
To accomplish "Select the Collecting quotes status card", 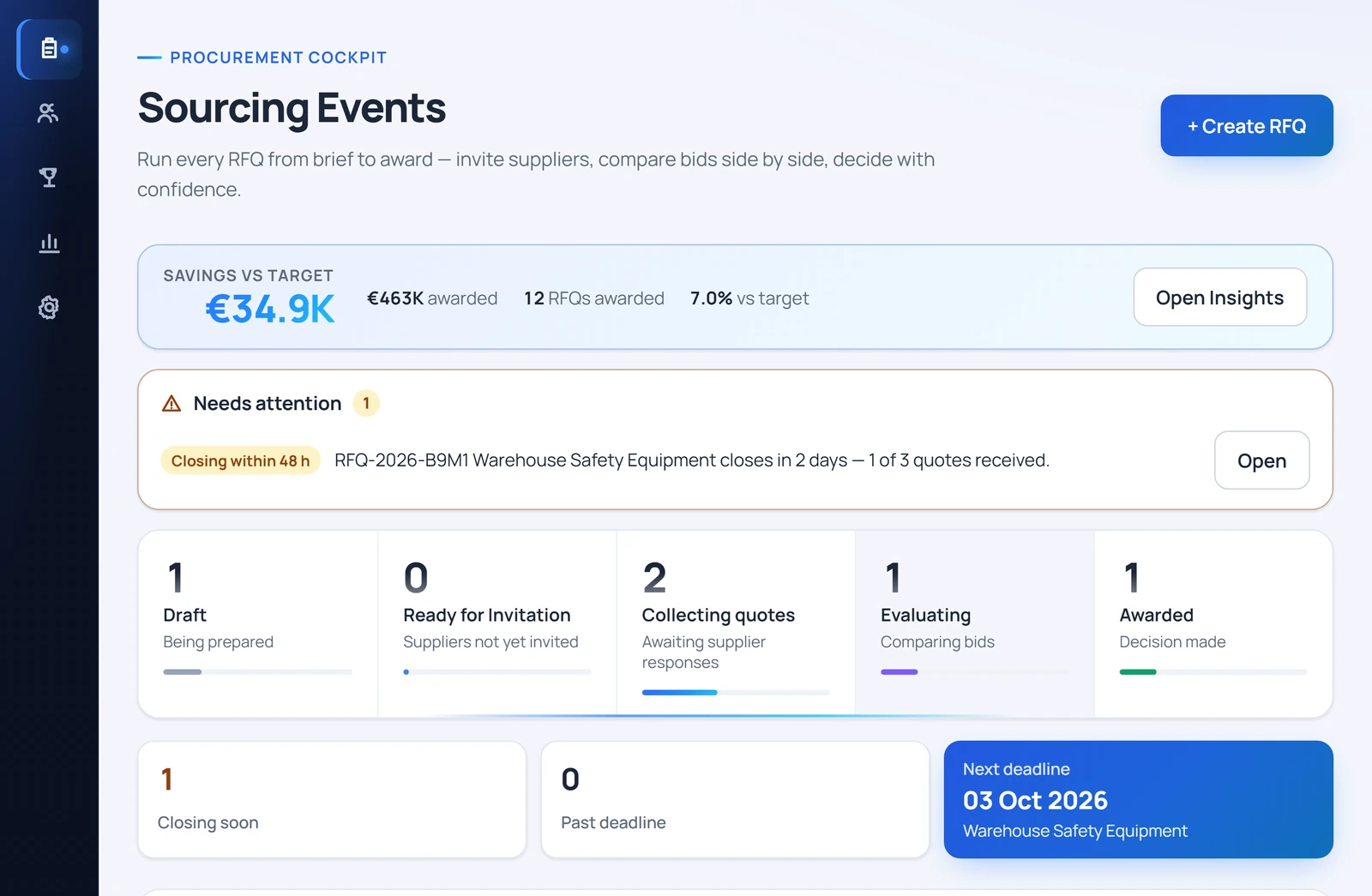I will (736, 623).
